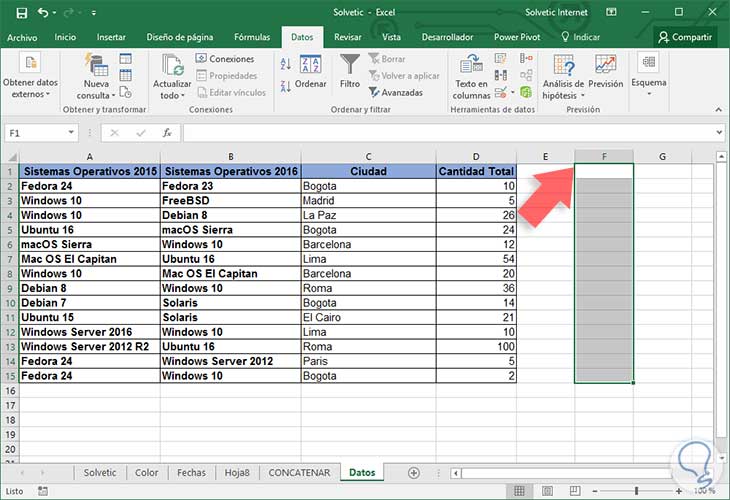Switch to the Solvetic sheet
Screen dimensions: 730x500
[100, 473]
